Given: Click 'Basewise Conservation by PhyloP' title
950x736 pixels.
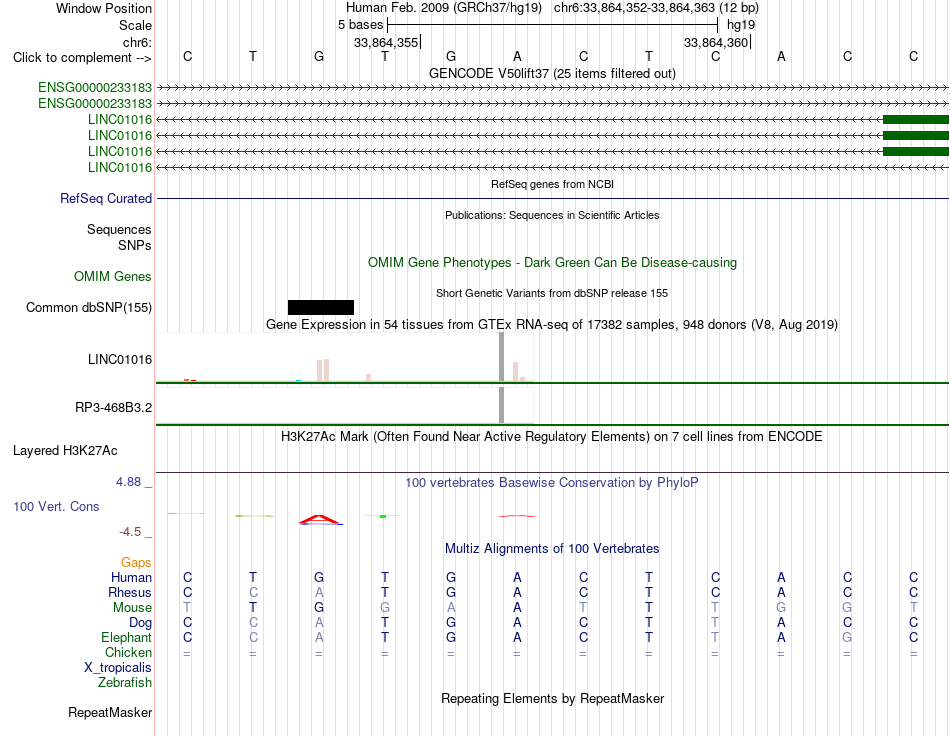Looking at the screenshot, I should click(552, 482).
